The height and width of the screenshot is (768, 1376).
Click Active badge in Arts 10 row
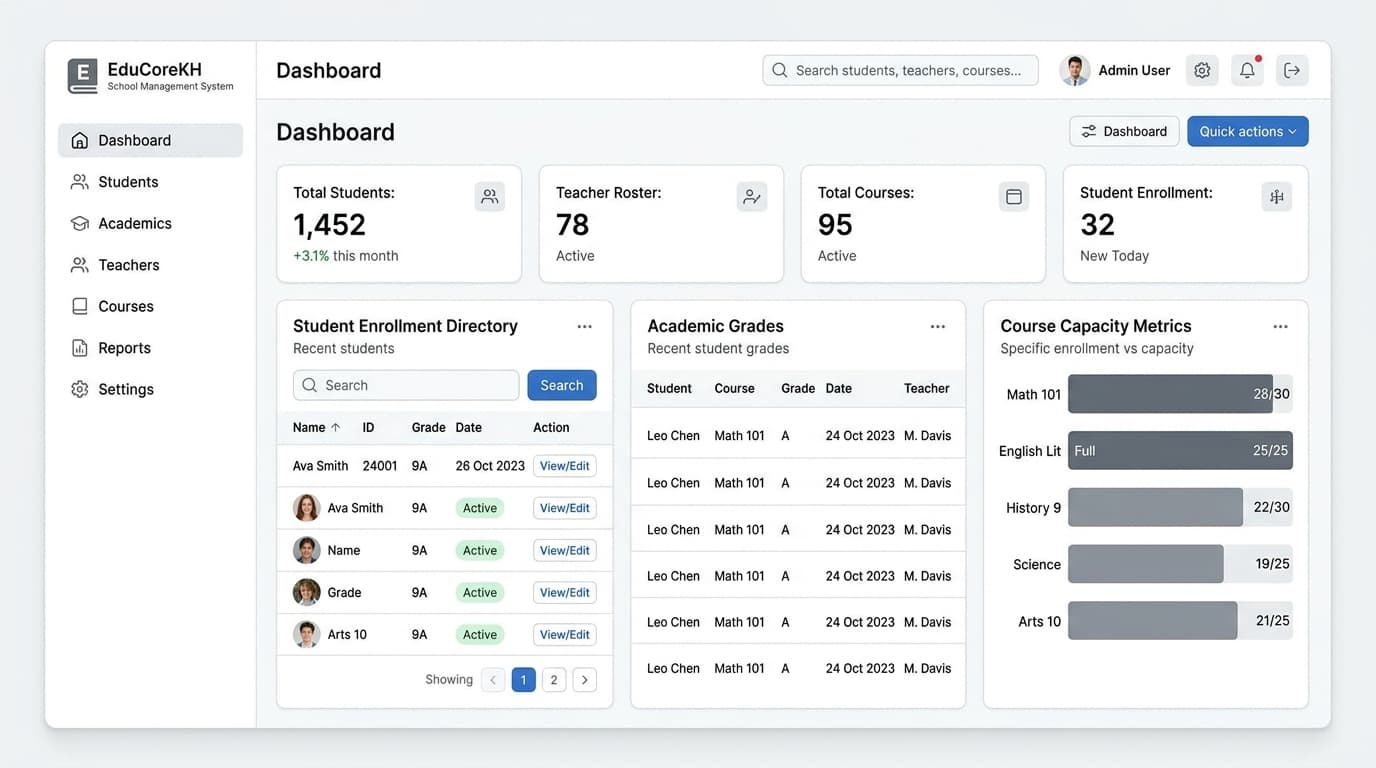(480, 634)
